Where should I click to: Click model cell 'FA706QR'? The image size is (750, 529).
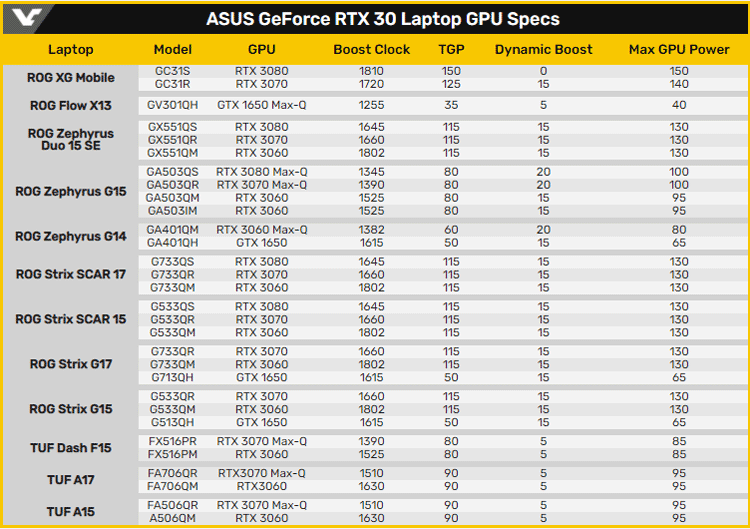click(x=173, y=474)
